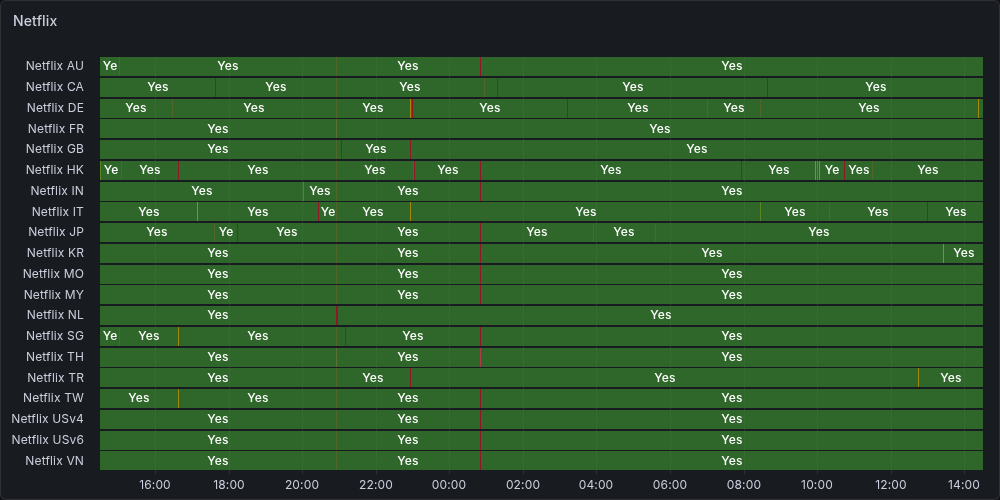Click the Netflix VN row label
Image resolution: width=1000 pixels, height=500 pixels.
tap(55, 461)
